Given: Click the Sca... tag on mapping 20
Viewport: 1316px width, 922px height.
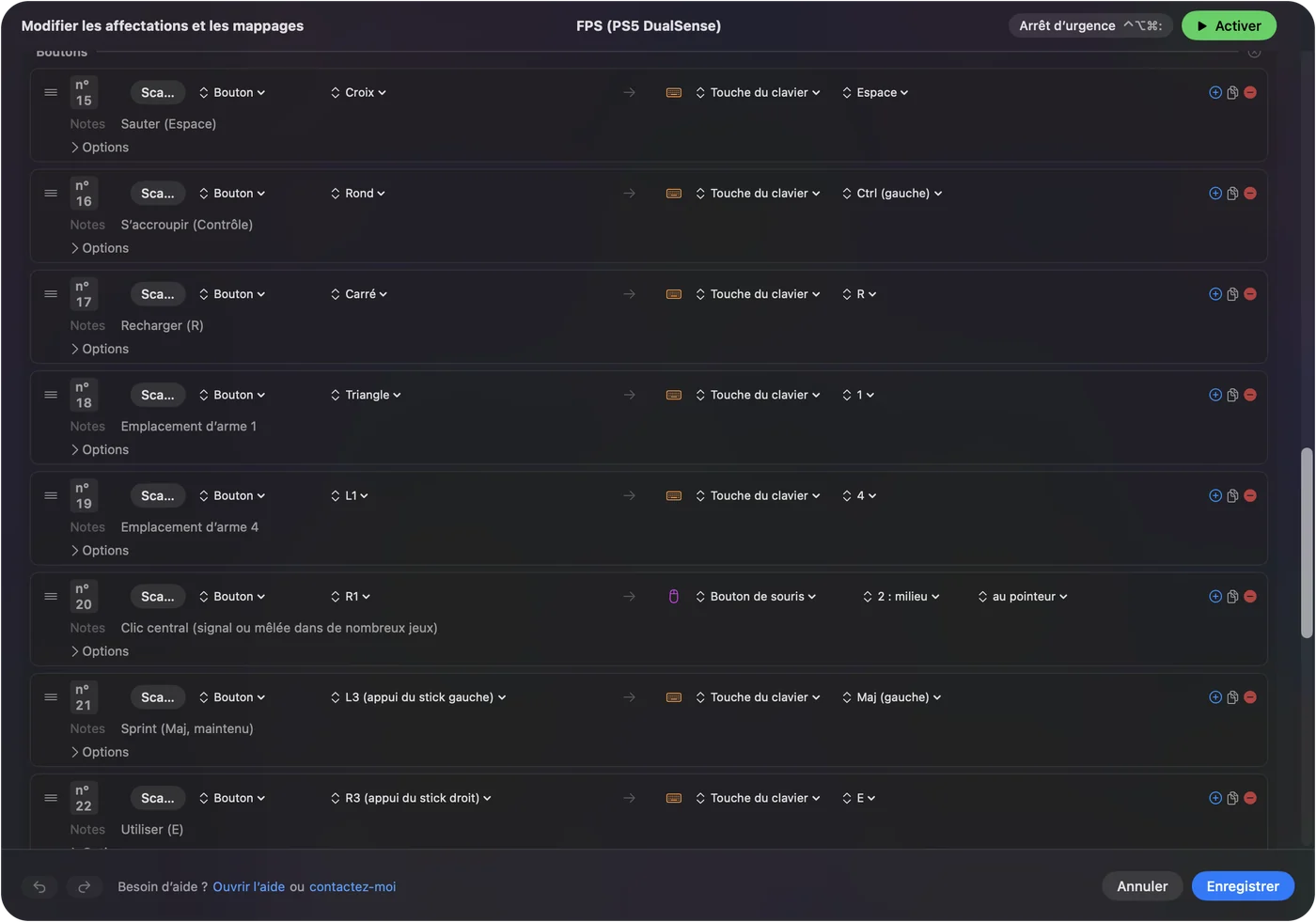Looking at the screenshot, I should point(158,597).
